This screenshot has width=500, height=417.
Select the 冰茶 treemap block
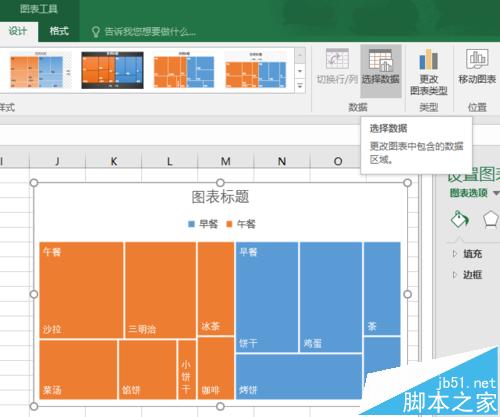(x=216, y=289)
